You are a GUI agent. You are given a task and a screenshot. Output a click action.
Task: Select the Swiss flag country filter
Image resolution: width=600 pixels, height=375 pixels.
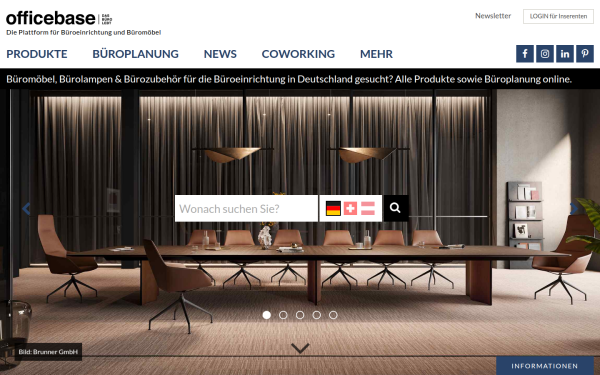point(350,209)
